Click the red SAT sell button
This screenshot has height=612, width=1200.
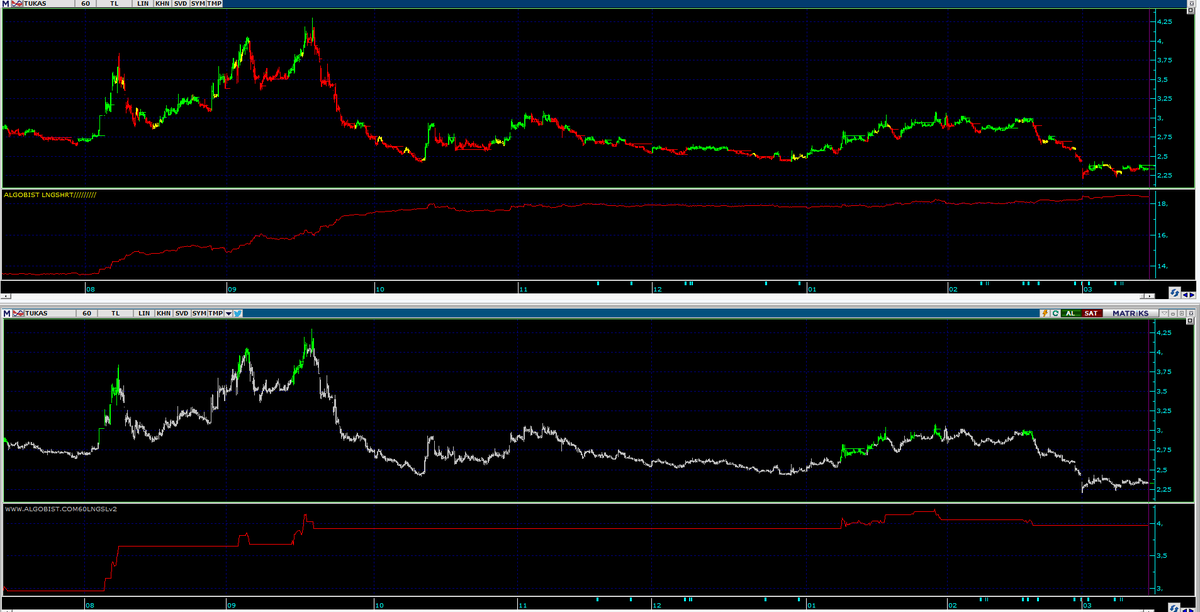pos(1092,313)
